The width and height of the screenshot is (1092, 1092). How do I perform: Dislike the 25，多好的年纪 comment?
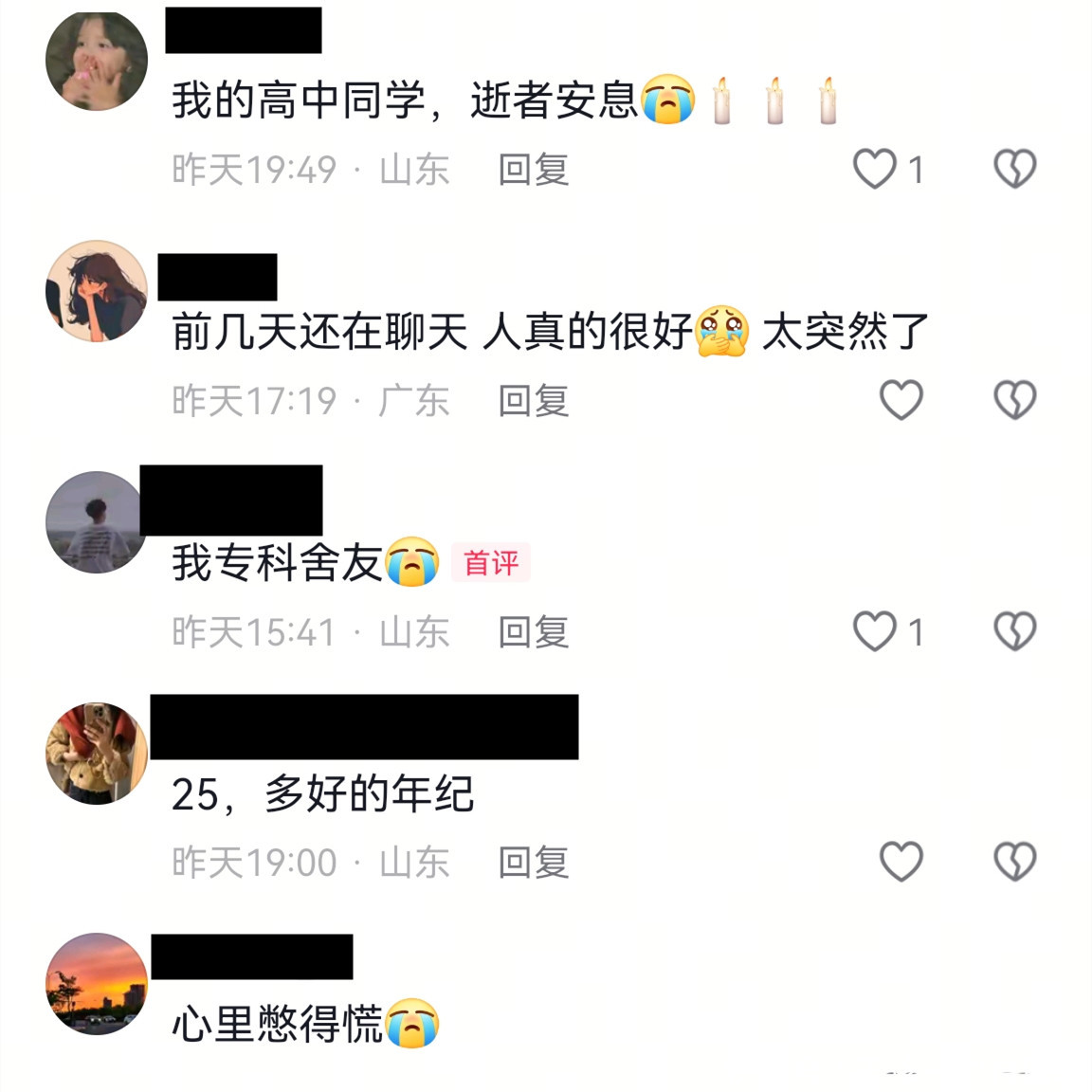(x=1014, y=862)
